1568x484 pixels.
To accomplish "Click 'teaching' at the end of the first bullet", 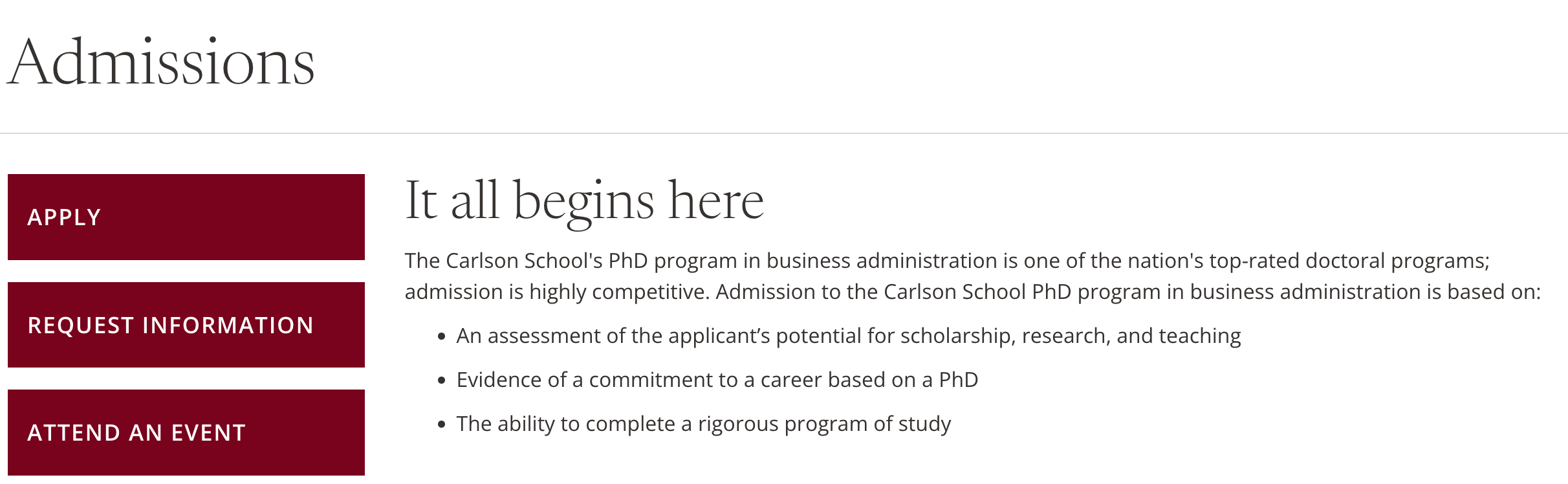I will point(1199,336).
